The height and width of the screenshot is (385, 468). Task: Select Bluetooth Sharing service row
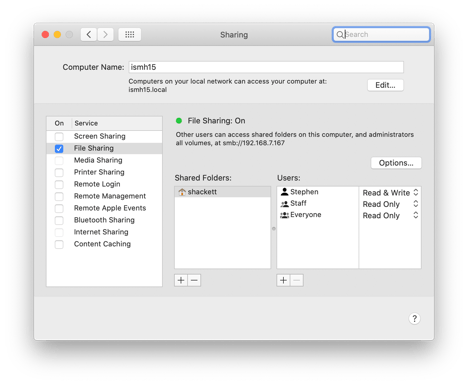(x=104, y=220)
